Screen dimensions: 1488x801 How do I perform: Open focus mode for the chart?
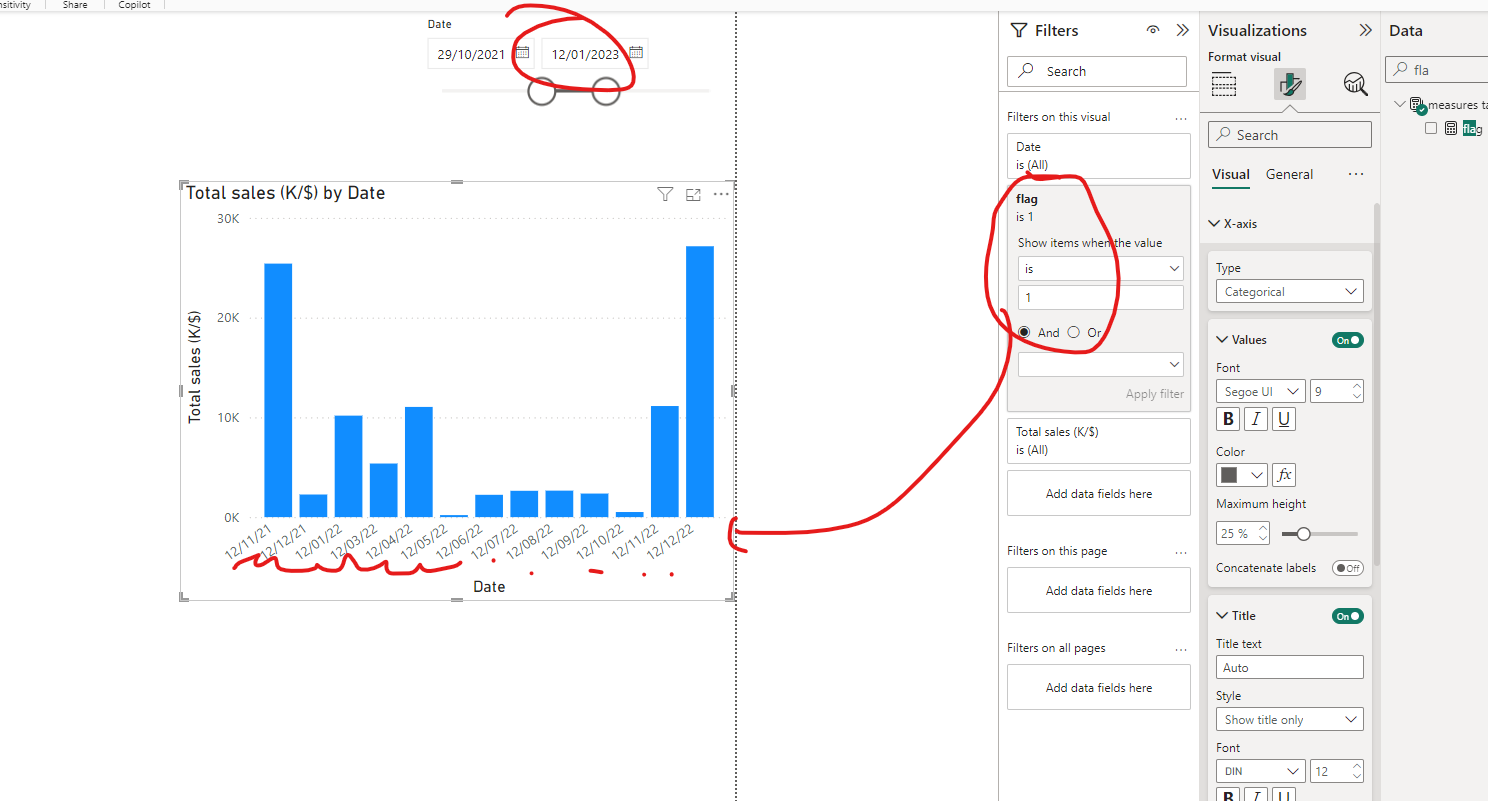(693, 194)
